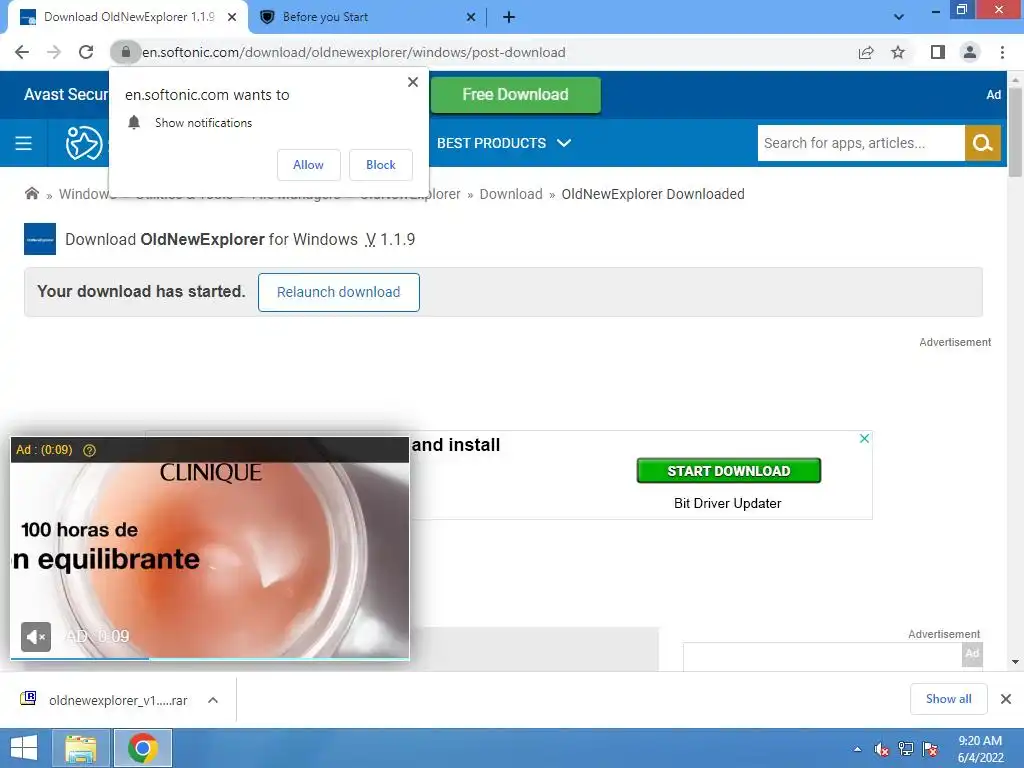View site info via lock icon

[125, 52]
